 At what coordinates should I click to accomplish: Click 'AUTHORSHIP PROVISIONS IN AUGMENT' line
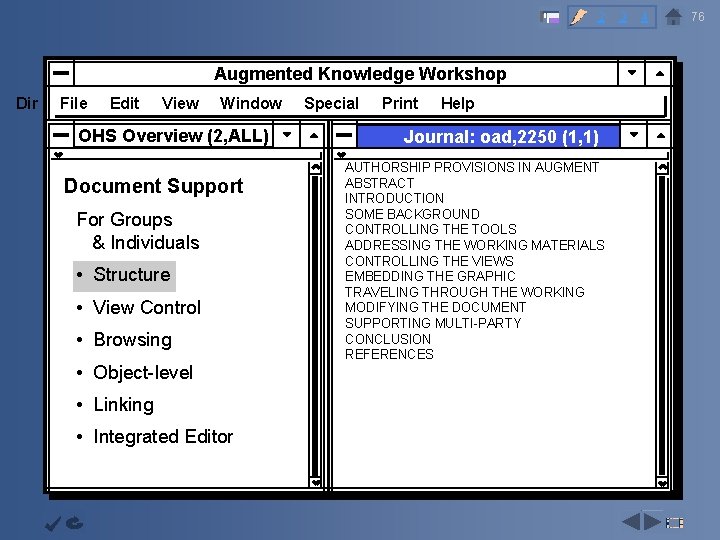(x=472, y=167)
